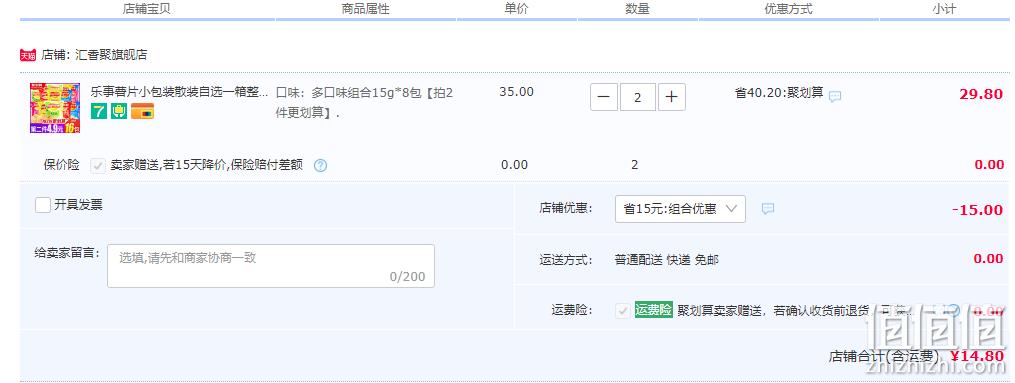
Task: Click the 店铺宝贝 column header
Action: click(146, 9)
